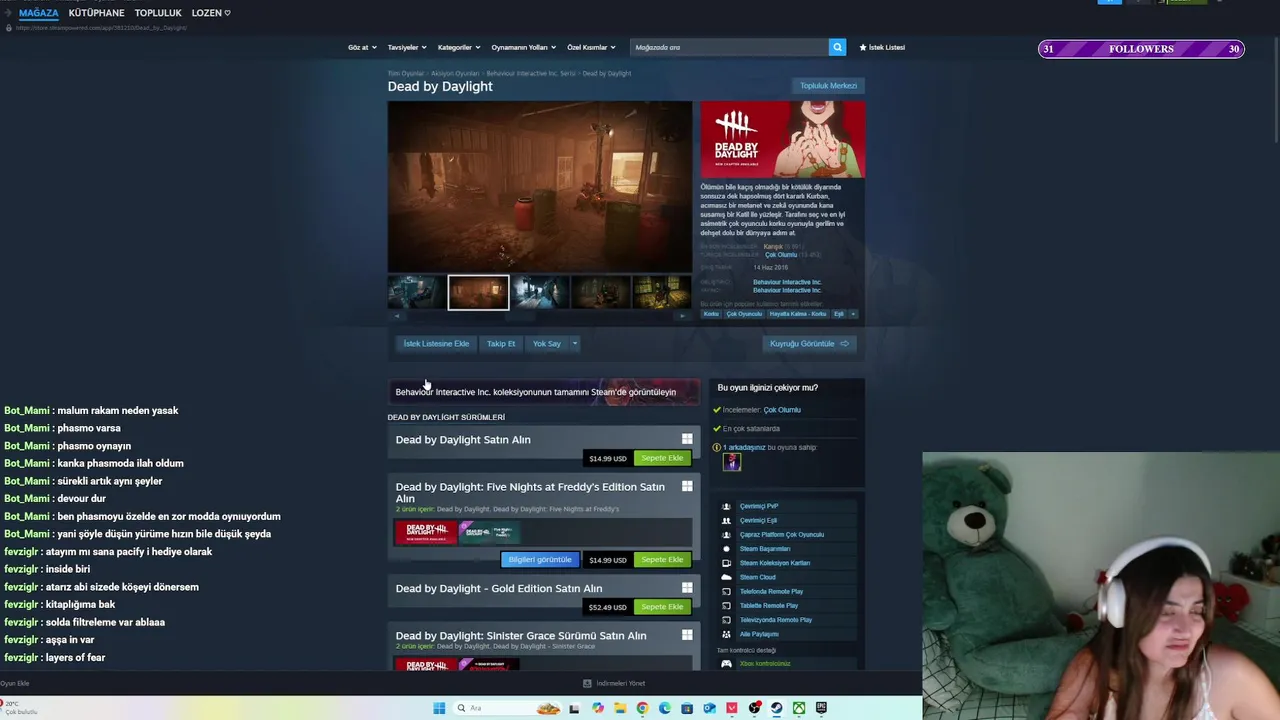The height and width of the screenshot is (720, 1280).
Task: Open Google Chrome from the taskbar
Action: [642, 708]
